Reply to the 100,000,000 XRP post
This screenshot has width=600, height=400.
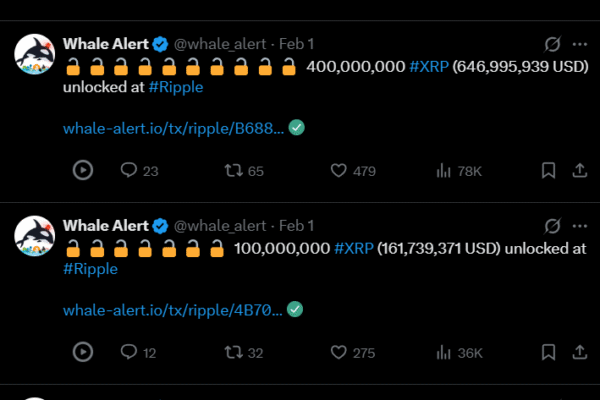coord(129,352)
